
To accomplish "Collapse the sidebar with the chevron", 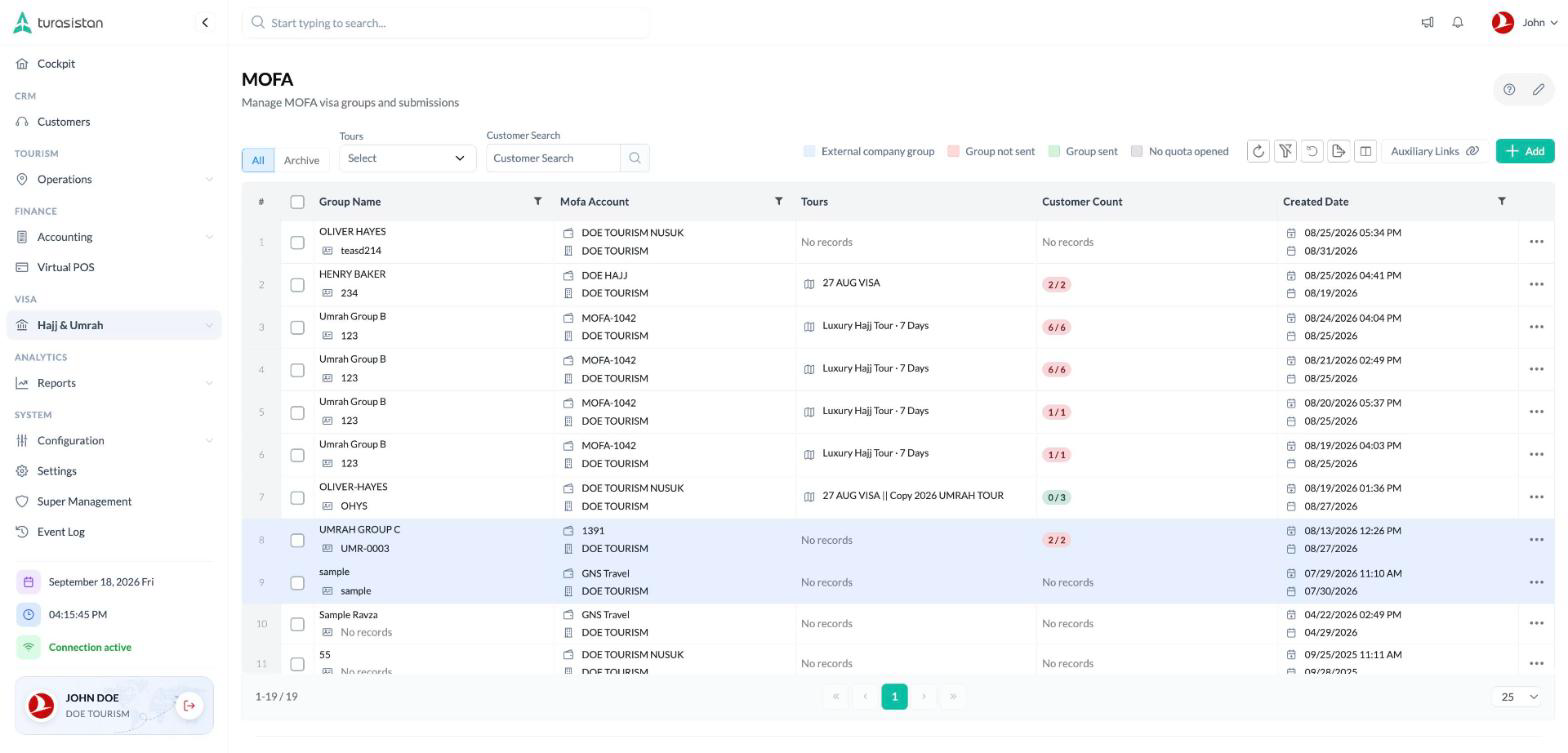I will [205, 22].
